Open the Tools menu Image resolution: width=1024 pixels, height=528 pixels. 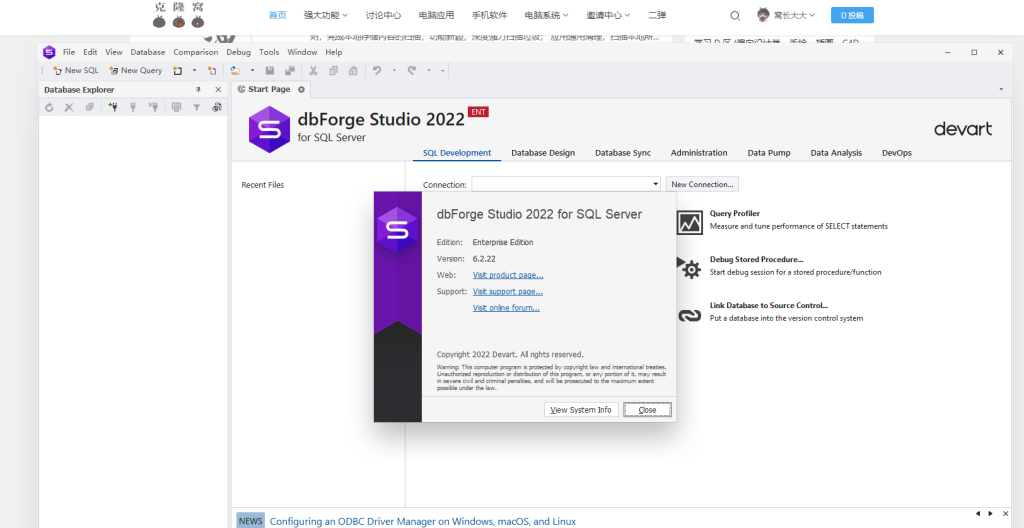tap(269, 52)
